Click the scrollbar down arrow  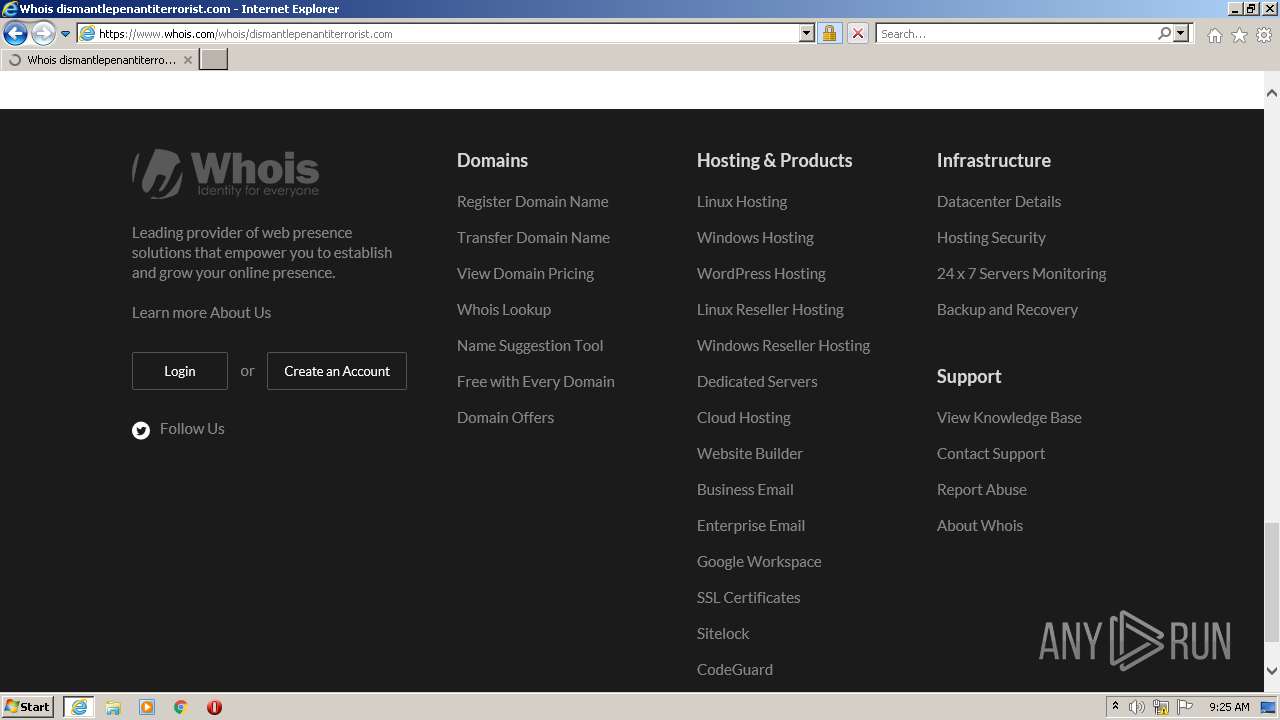pos(1272,671)
